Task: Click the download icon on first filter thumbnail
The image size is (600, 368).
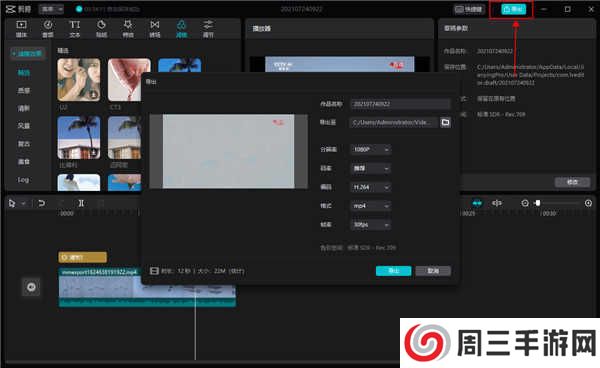Action: [x=93, y=94]
